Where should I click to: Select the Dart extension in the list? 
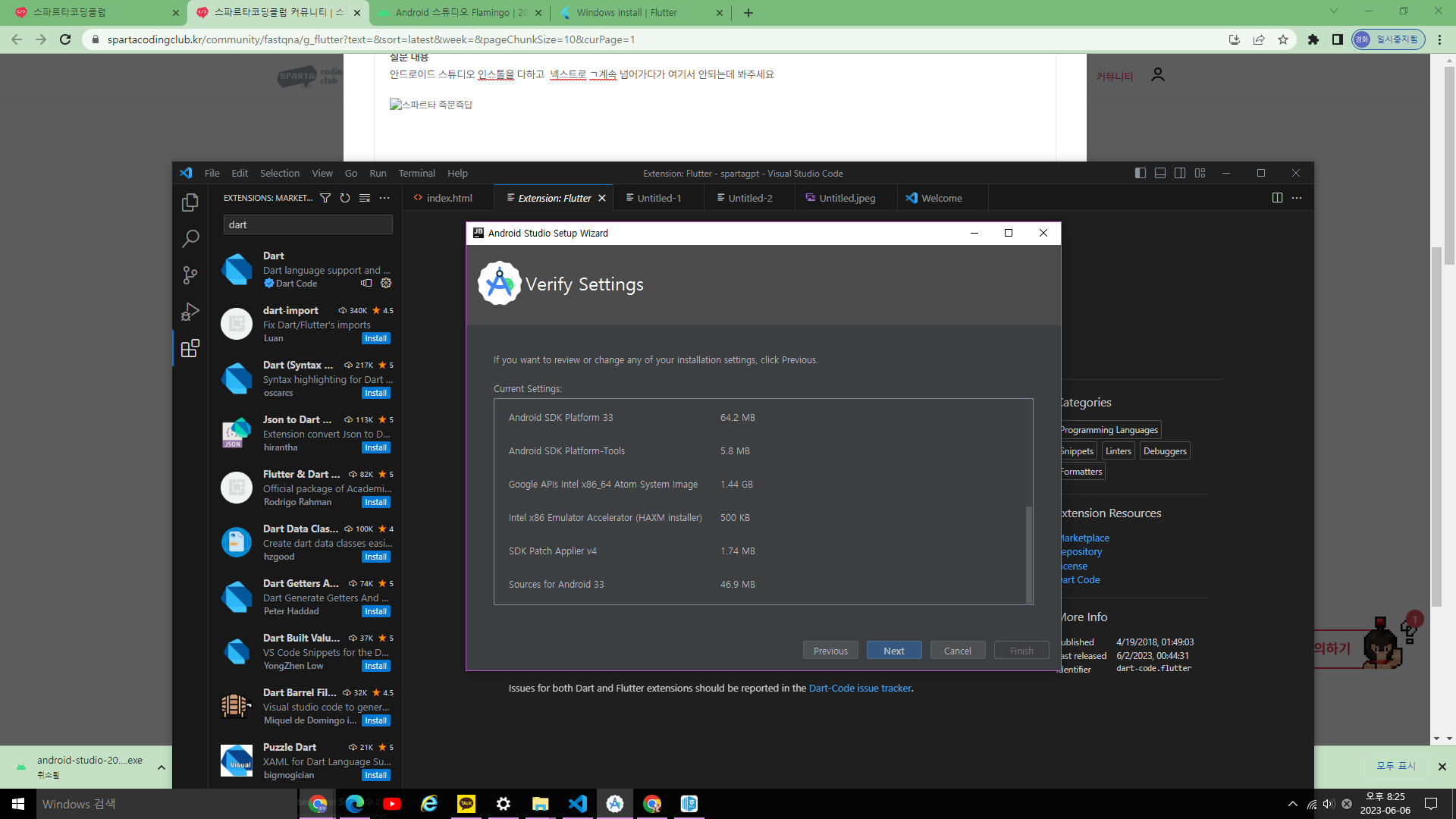click(x=306, y=269)
